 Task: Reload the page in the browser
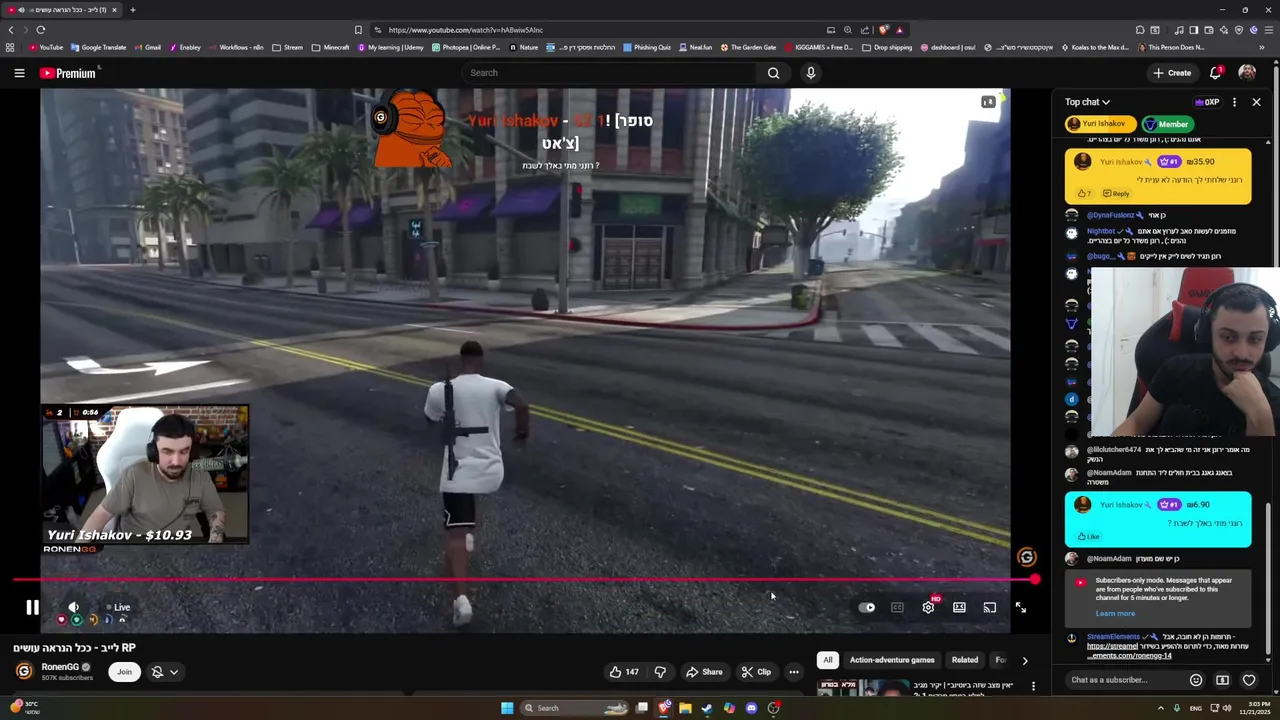40,30
